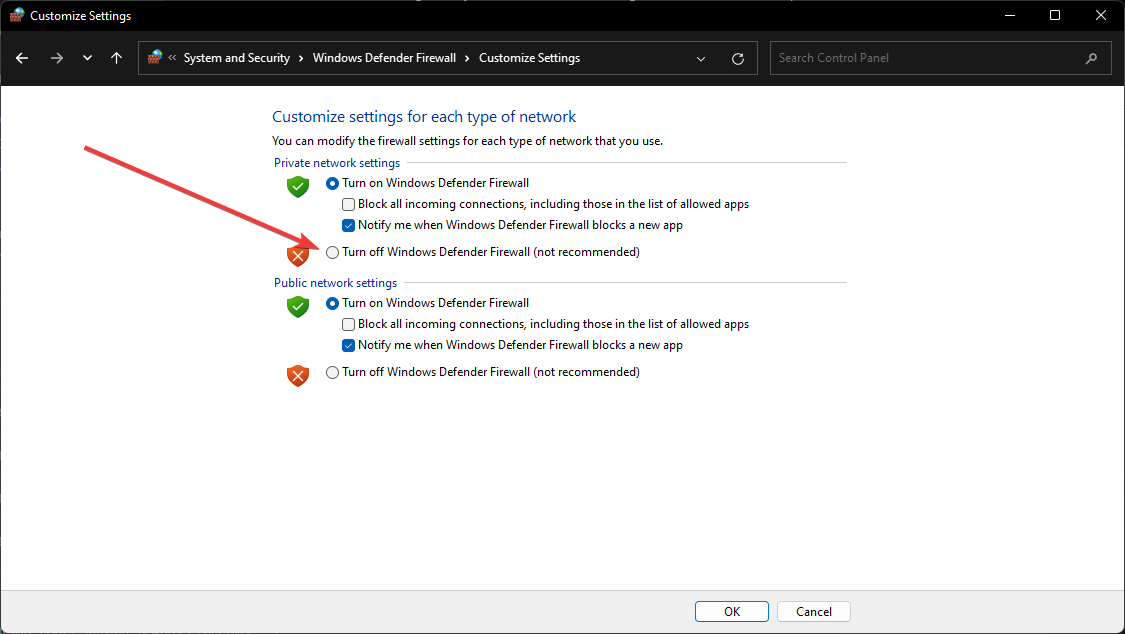
Task: Minimize the Customize Settings window
Action: [1009, 15]
